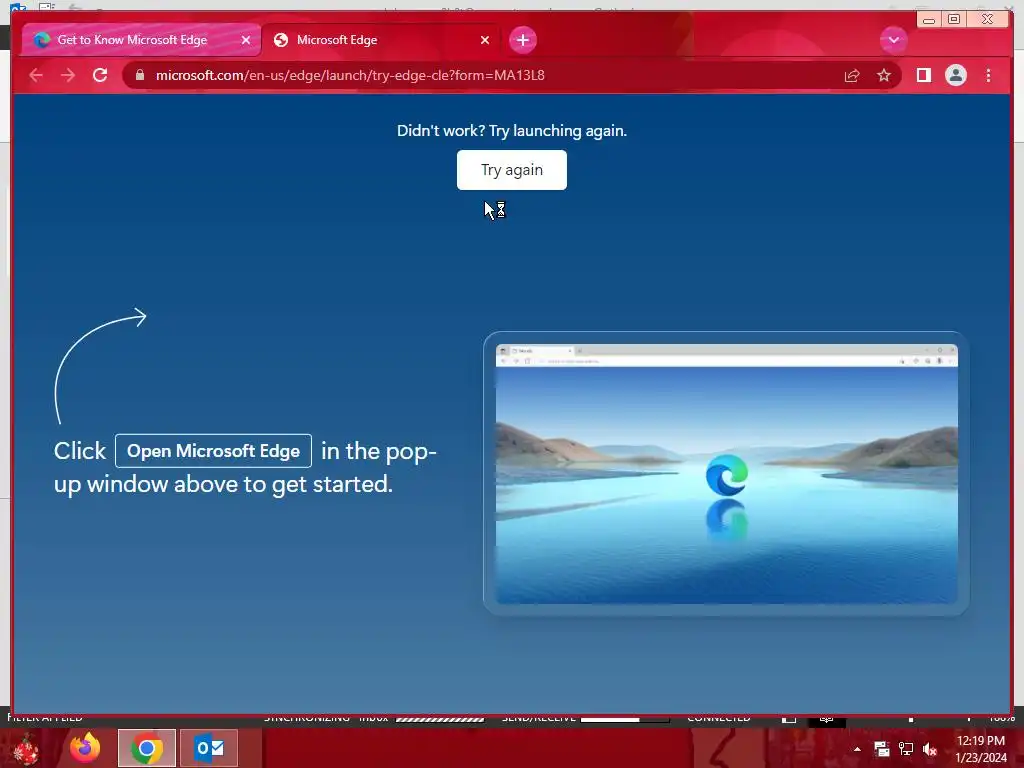The image size is (1024, 768).
Task: Share this page icon
Action: (x=852, y=75)
